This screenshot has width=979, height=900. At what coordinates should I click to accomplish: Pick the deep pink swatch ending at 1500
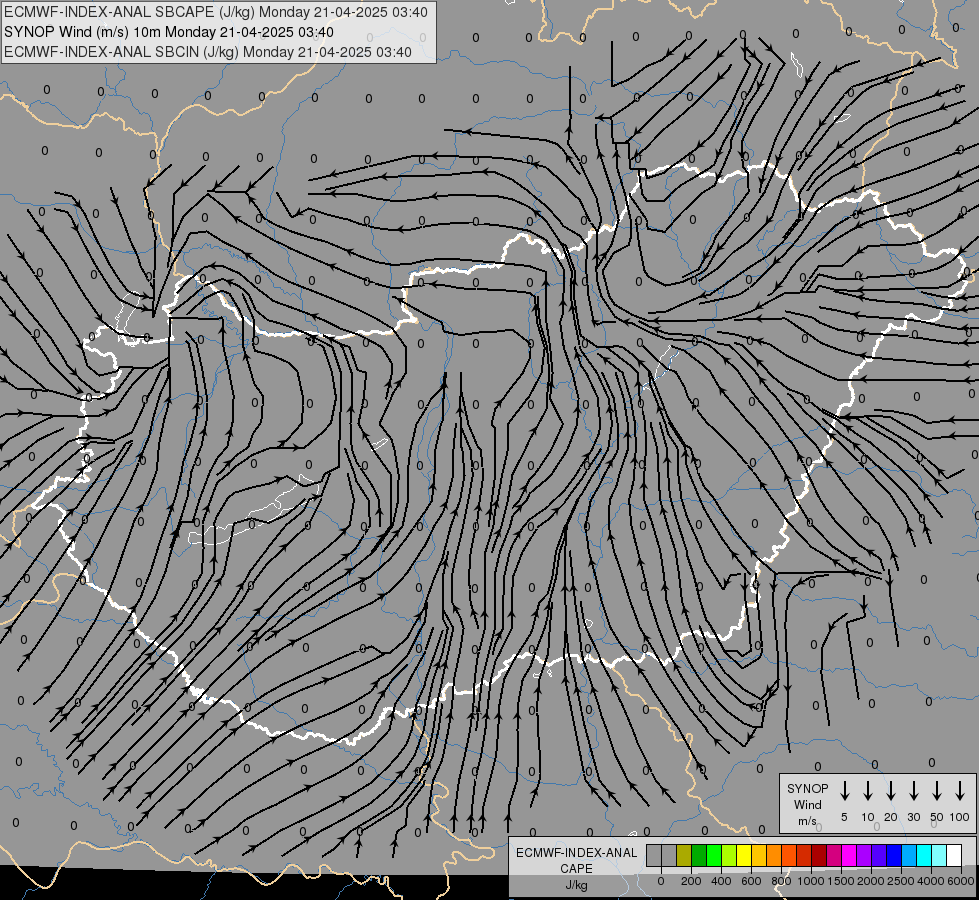[x=835, y=855]
